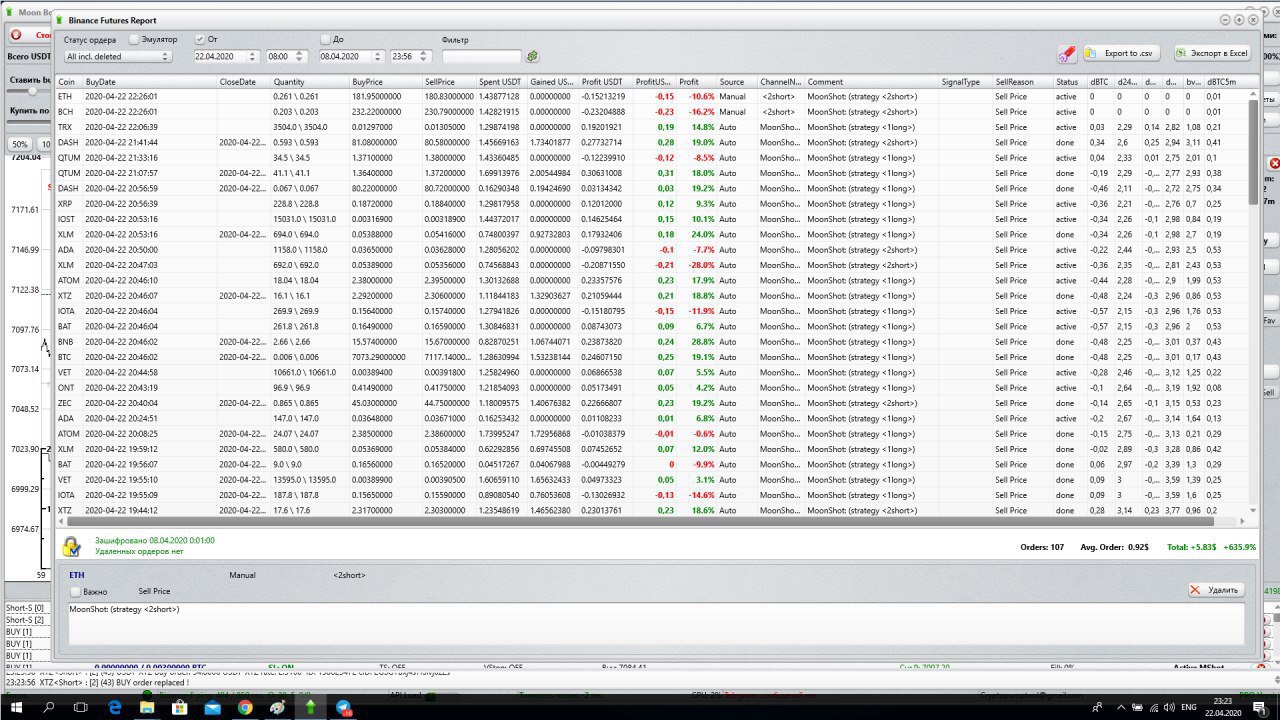1280x720 pixels.
Task: Click the green refresh filter icon
Action: point(533,57)
